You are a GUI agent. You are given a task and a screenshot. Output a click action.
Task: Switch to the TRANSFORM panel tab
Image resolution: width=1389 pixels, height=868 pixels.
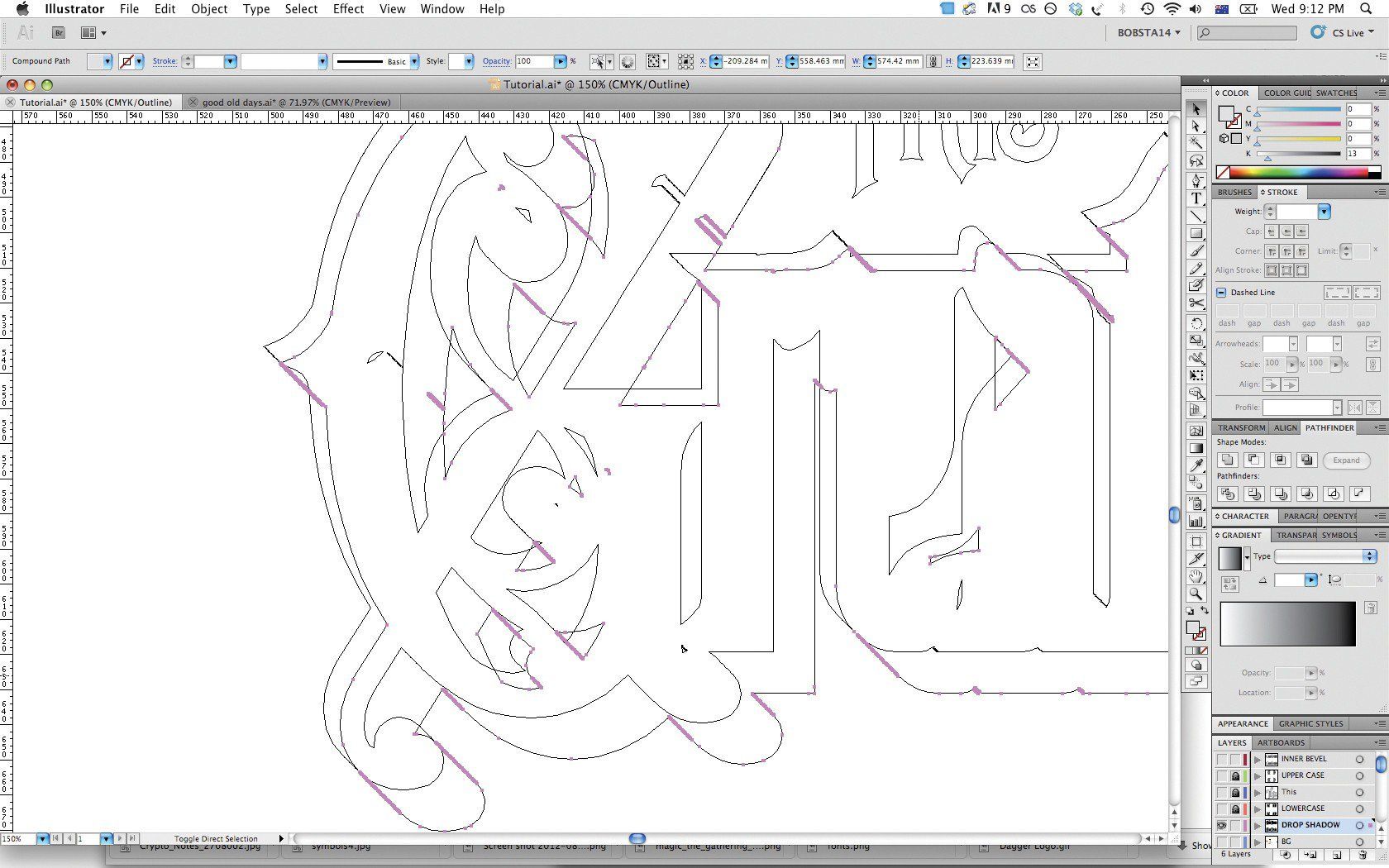coord(1241,427)
